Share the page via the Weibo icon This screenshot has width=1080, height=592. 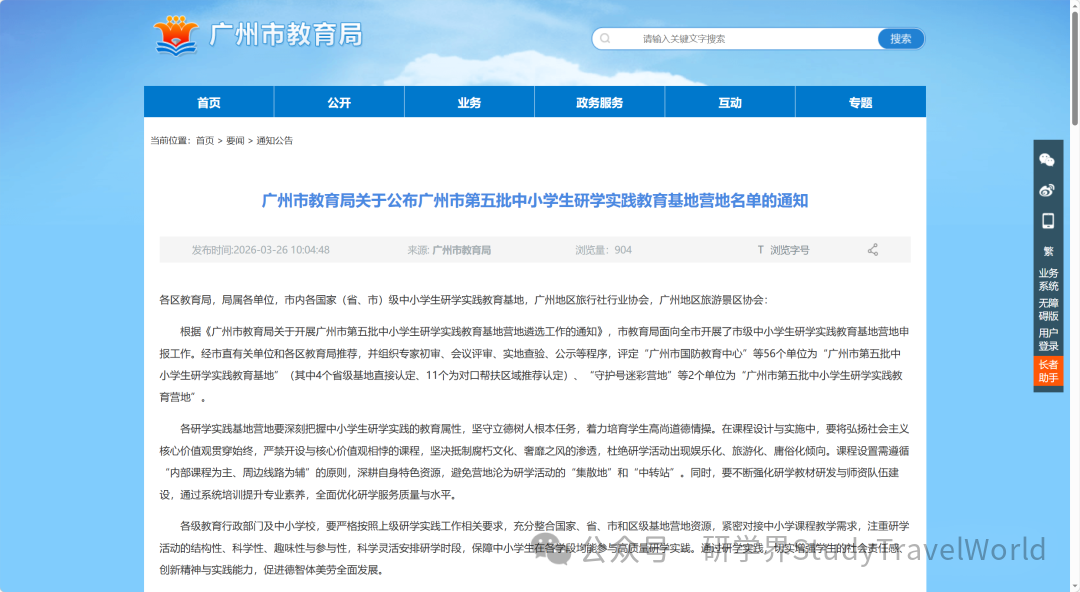1047,190
